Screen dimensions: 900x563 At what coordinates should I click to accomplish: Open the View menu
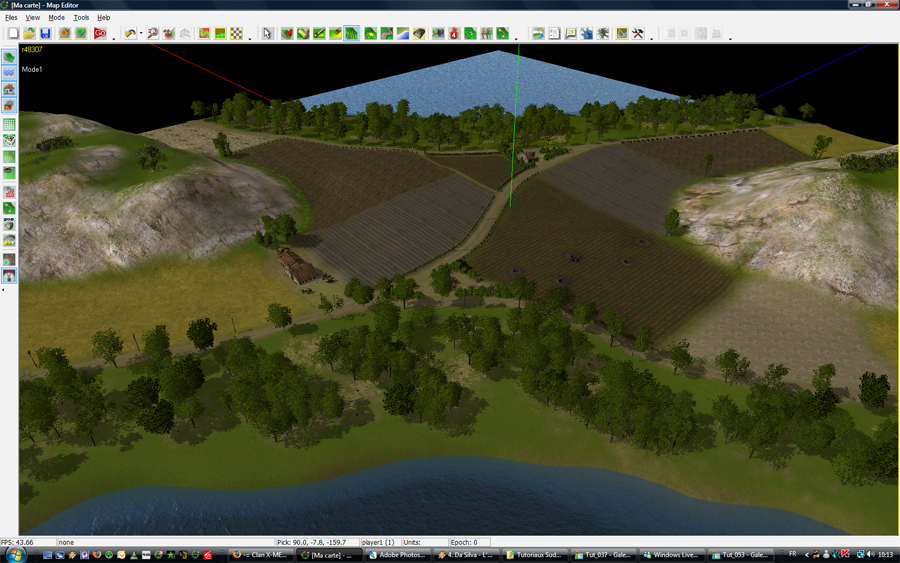coord(33,17)
